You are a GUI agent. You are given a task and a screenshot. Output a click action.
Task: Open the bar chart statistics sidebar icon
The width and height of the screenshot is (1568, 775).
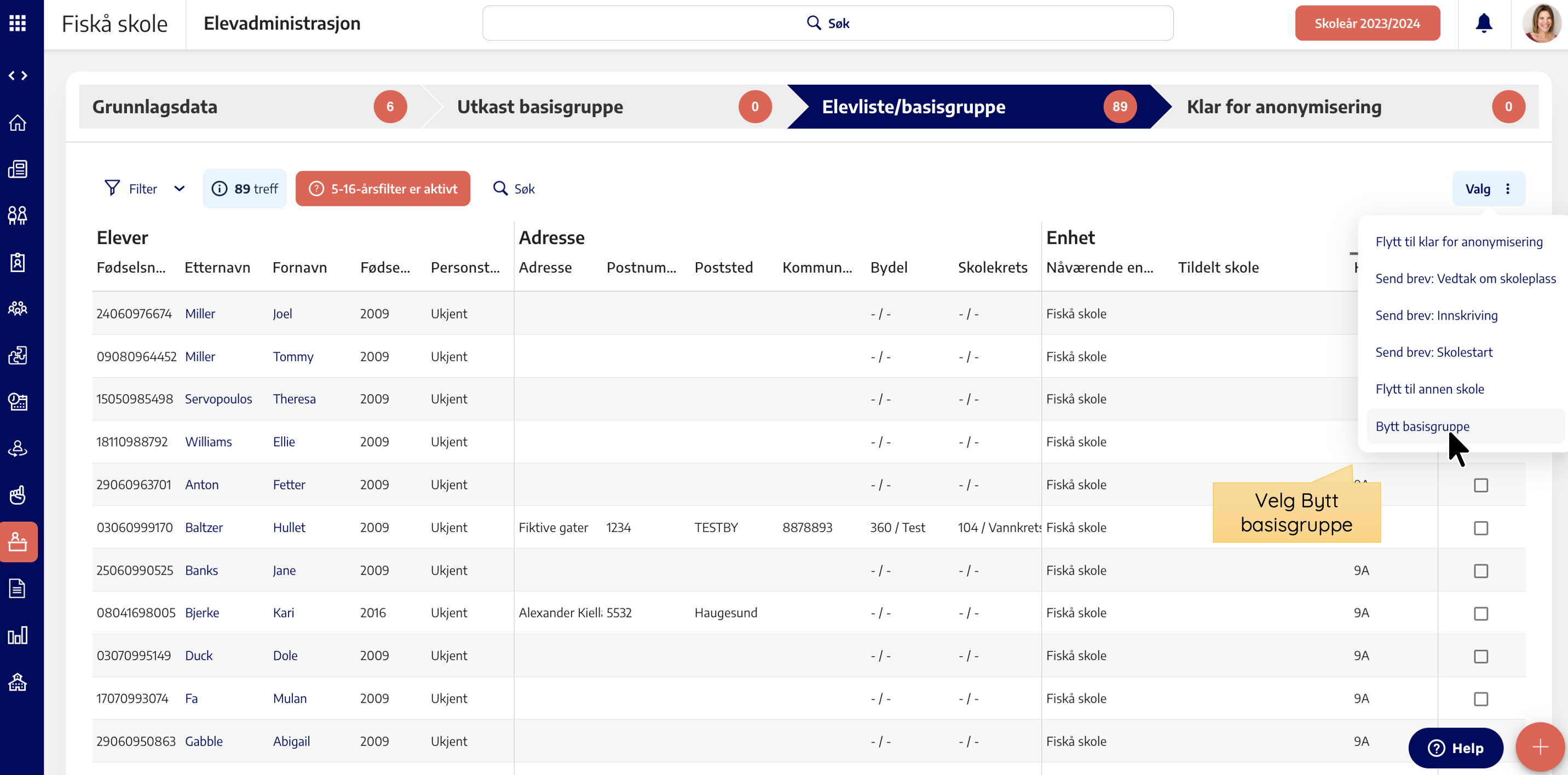pyautogui.click(x=18, y=635)
